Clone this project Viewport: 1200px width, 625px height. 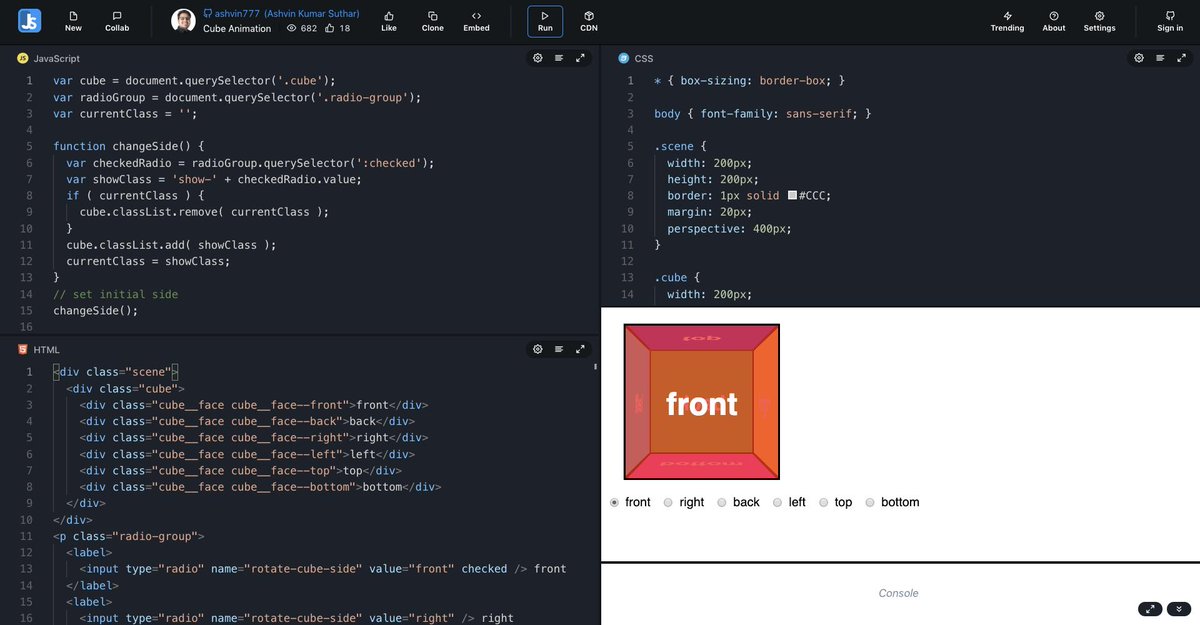pyautogui.click(x=432, y=21)
